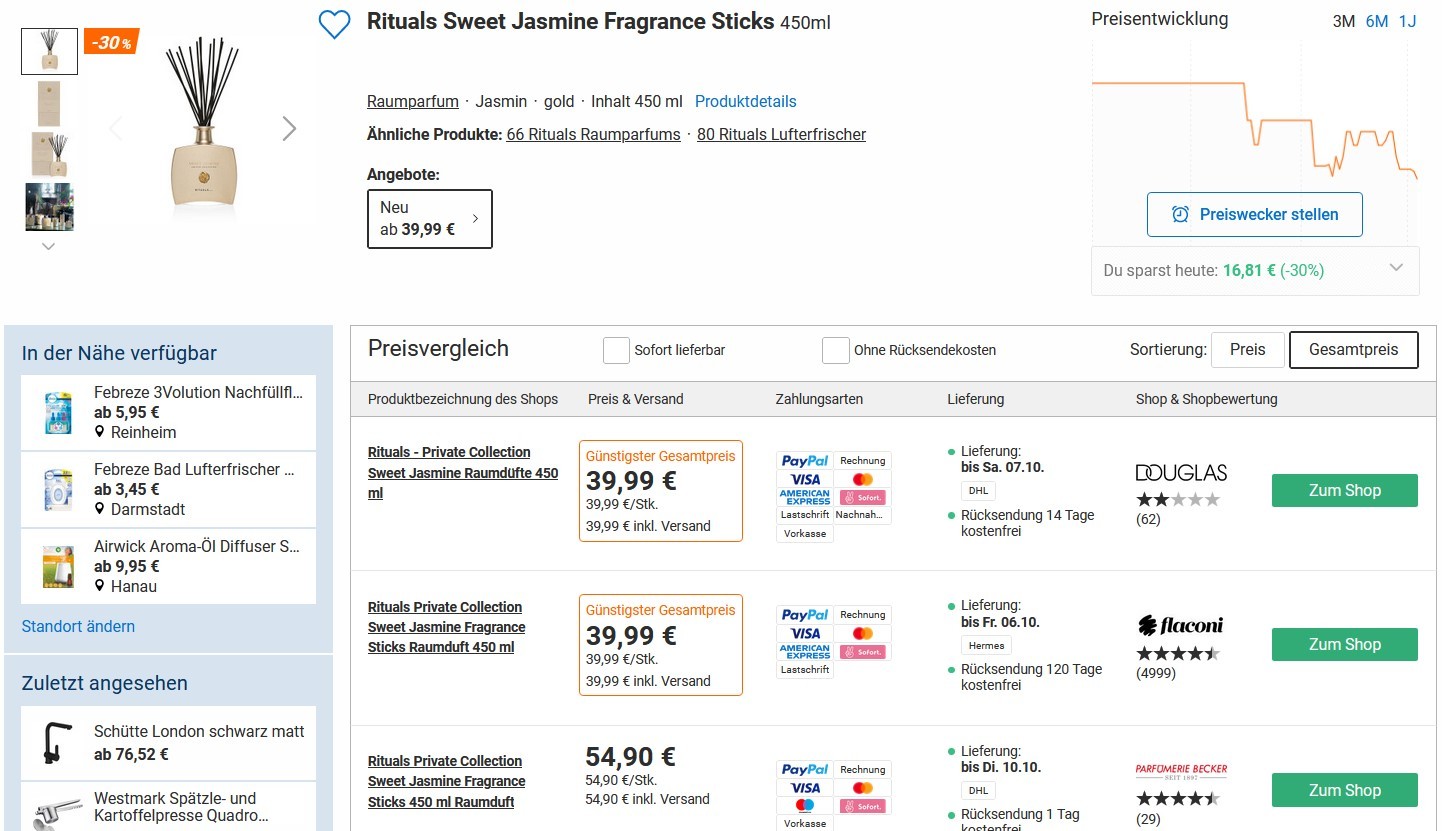1442x831 pixels.
Task: Click the Douglas shop logo
Action: click(1181, 472)
